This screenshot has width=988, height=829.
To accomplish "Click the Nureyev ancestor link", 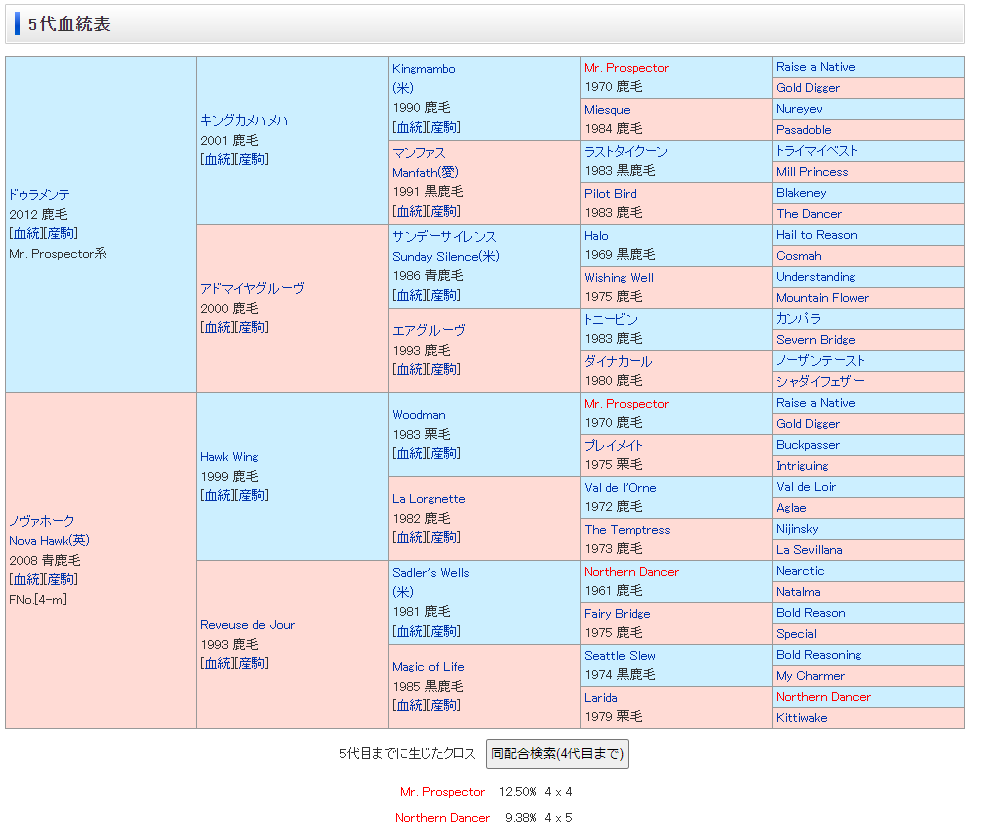I will coord(799,109).
